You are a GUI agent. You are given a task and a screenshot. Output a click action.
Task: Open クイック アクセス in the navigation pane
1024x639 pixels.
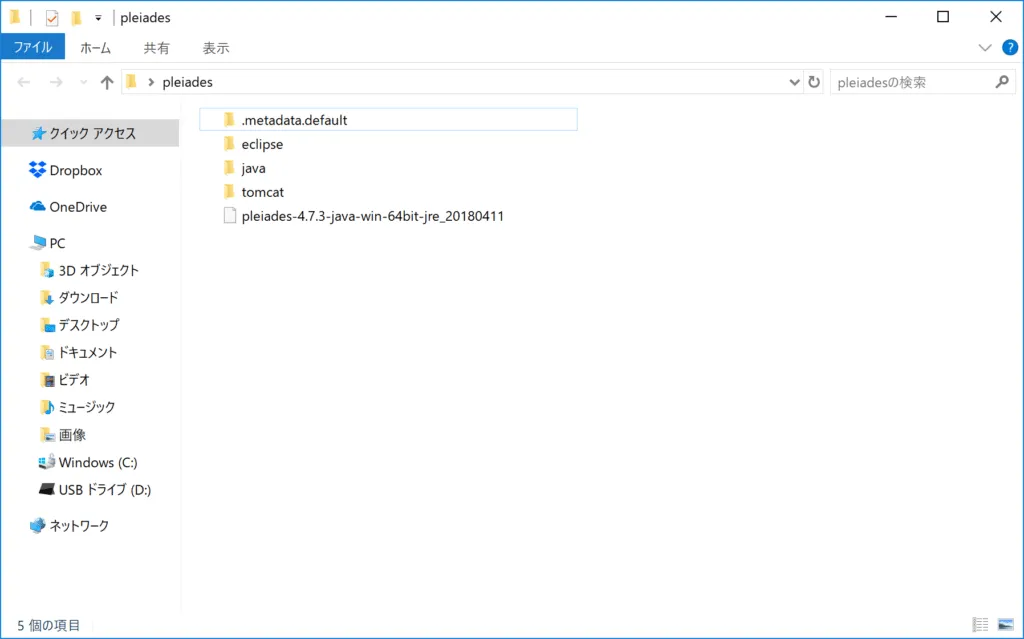[90, 133]
